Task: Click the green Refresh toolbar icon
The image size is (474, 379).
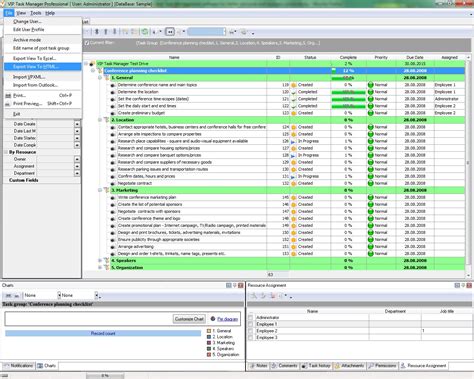Action: point(145,32)
